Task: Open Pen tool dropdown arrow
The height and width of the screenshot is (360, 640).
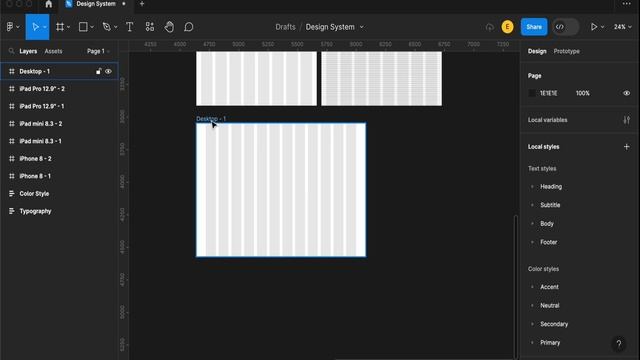Action: 116,27
